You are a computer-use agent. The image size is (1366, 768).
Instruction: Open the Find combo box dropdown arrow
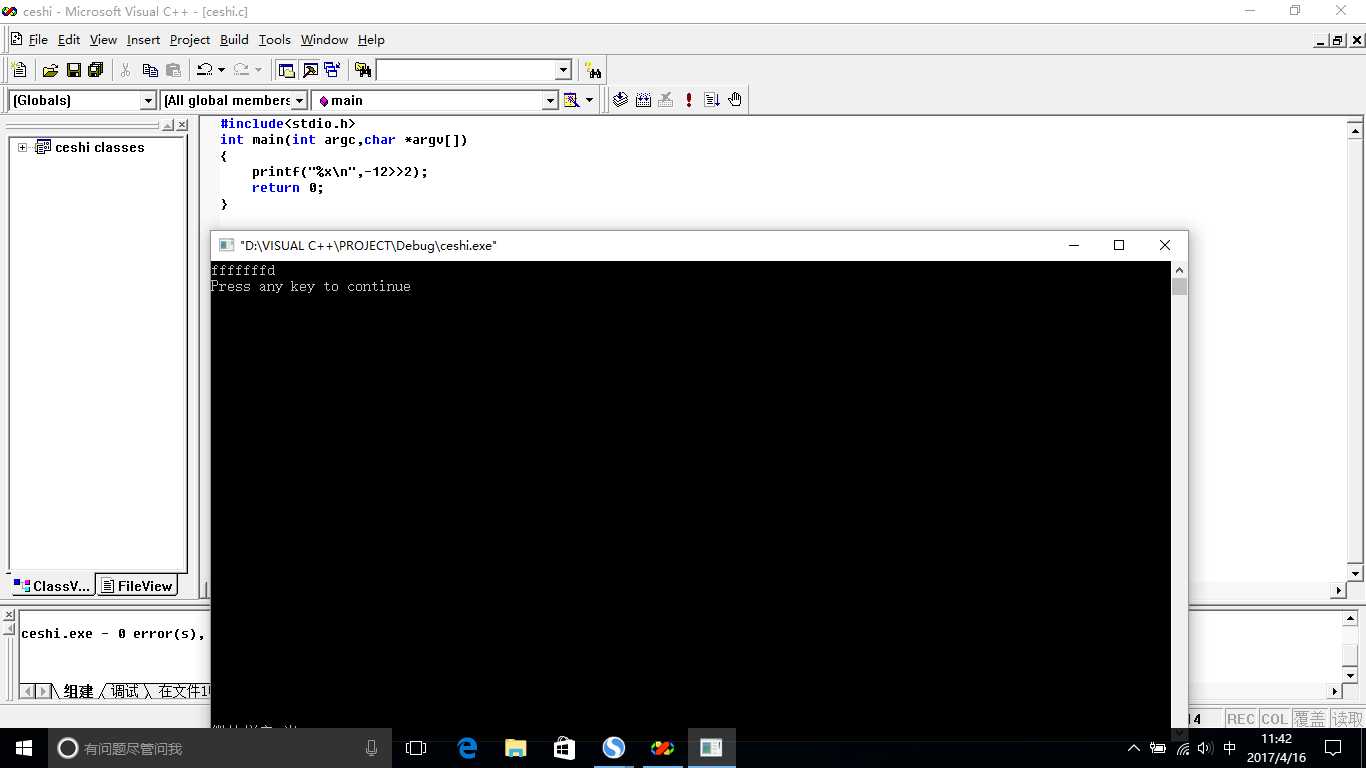pos(563,70)
